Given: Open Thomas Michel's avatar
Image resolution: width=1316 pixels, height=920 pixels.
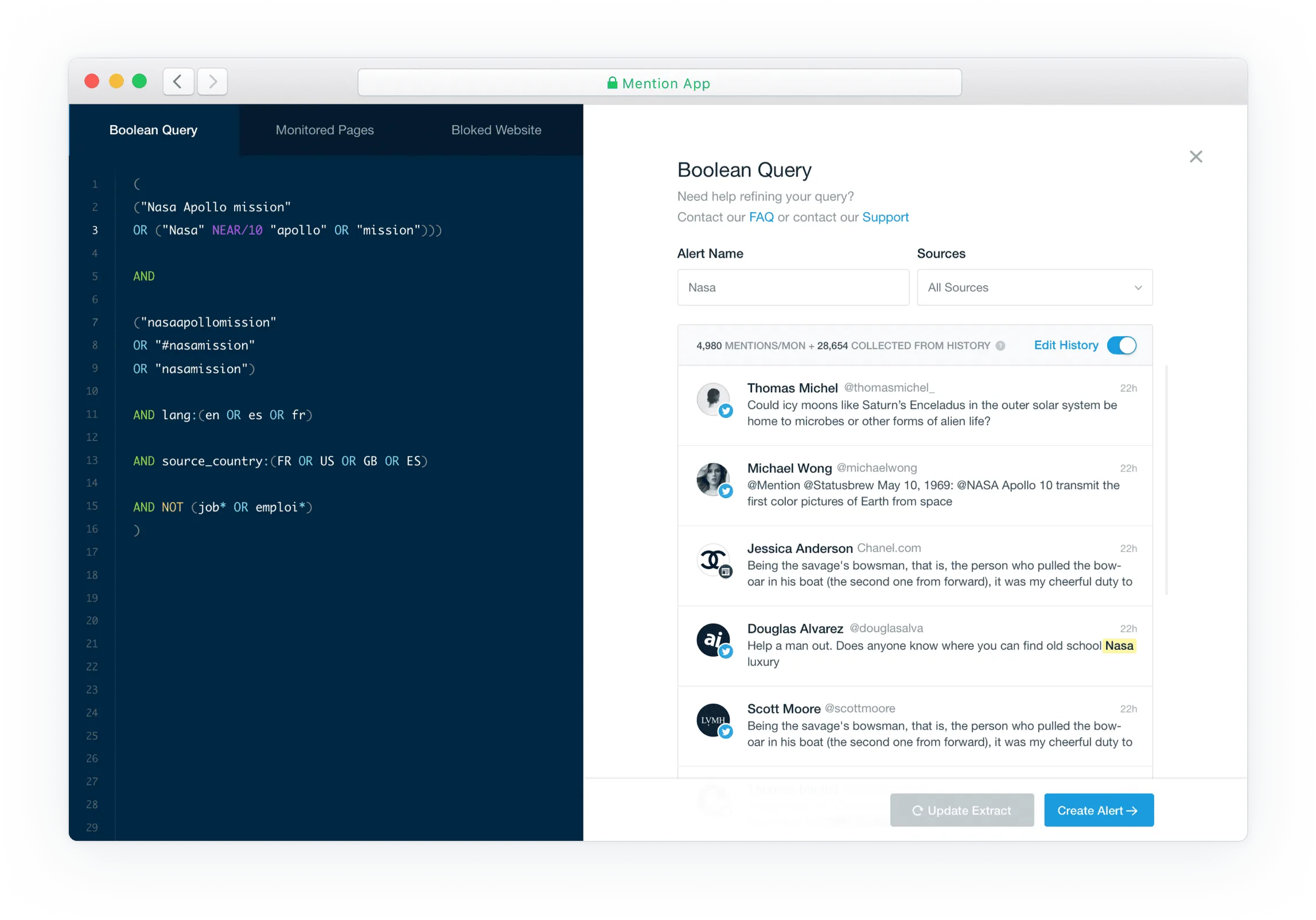Looking at the screenshot, I should (712, 398).
